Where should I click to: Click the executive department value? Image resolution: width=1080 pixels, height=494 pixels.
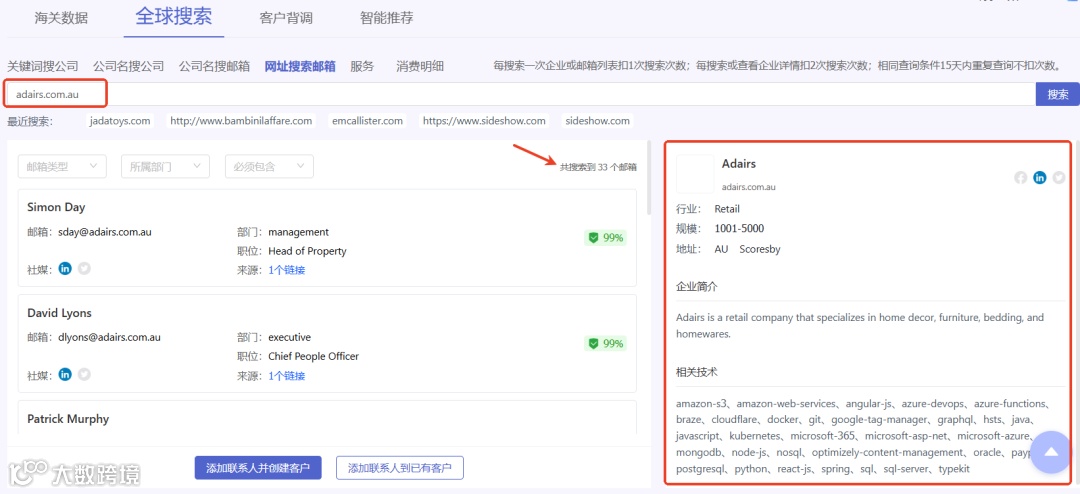coord(290,338)
